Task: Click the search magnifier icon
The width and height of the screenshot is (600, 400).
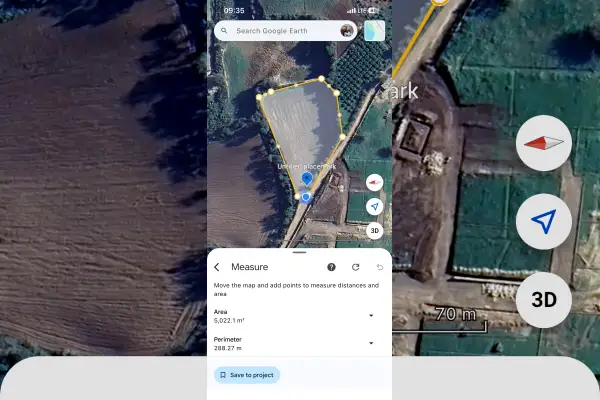Action: point(224,31)
